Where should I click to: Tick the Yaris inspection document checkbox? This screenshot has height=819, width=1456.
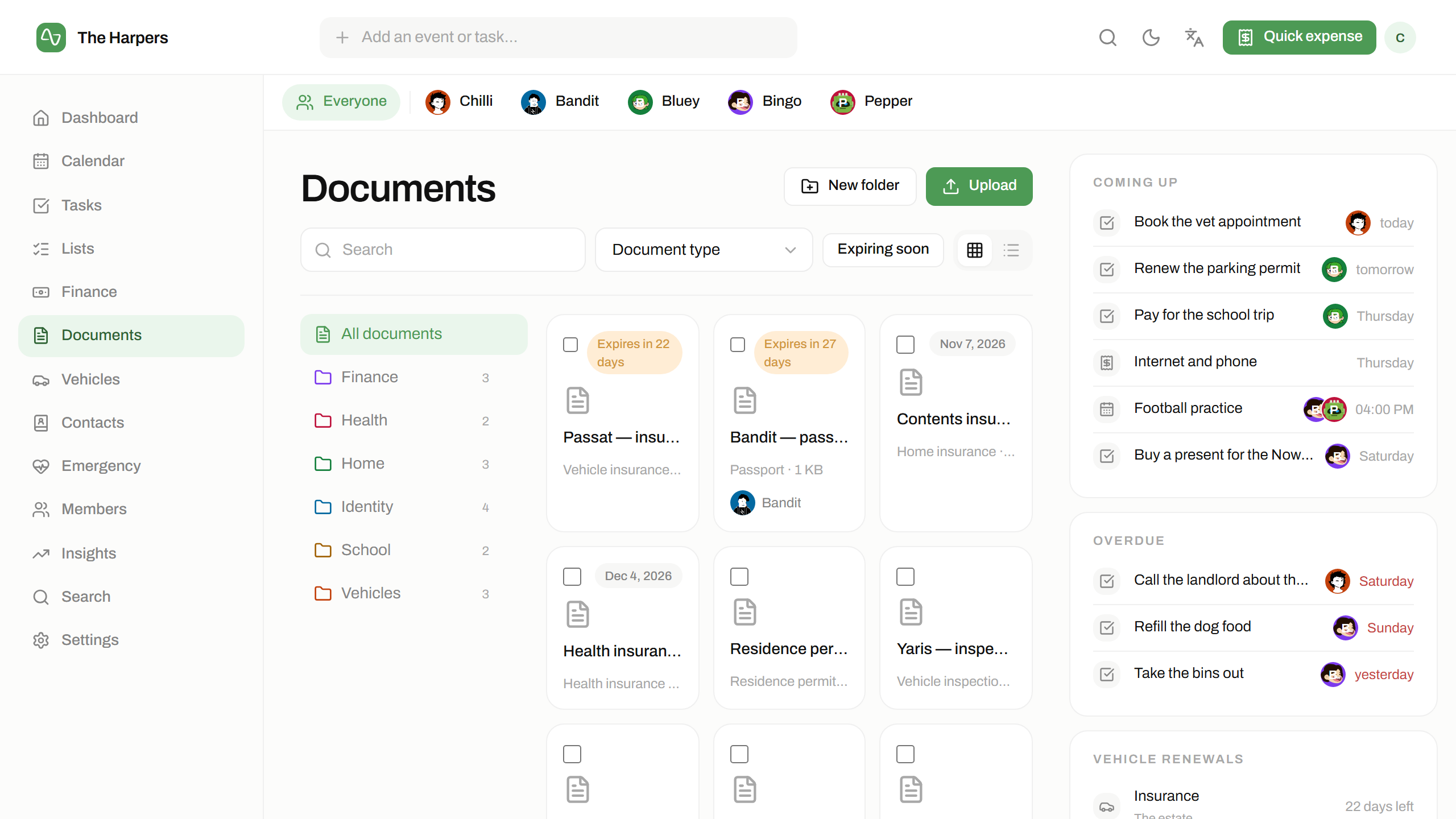pyautogui.click(x=905, y=577)
